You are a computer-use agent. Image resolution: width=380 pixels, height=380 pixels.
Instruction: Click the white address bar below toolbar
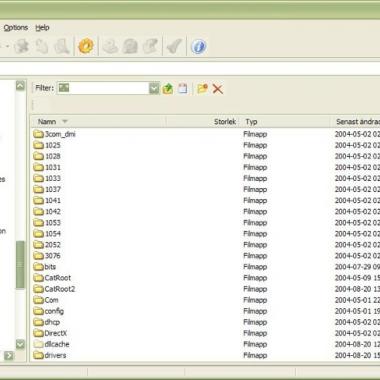pos(190,69)
